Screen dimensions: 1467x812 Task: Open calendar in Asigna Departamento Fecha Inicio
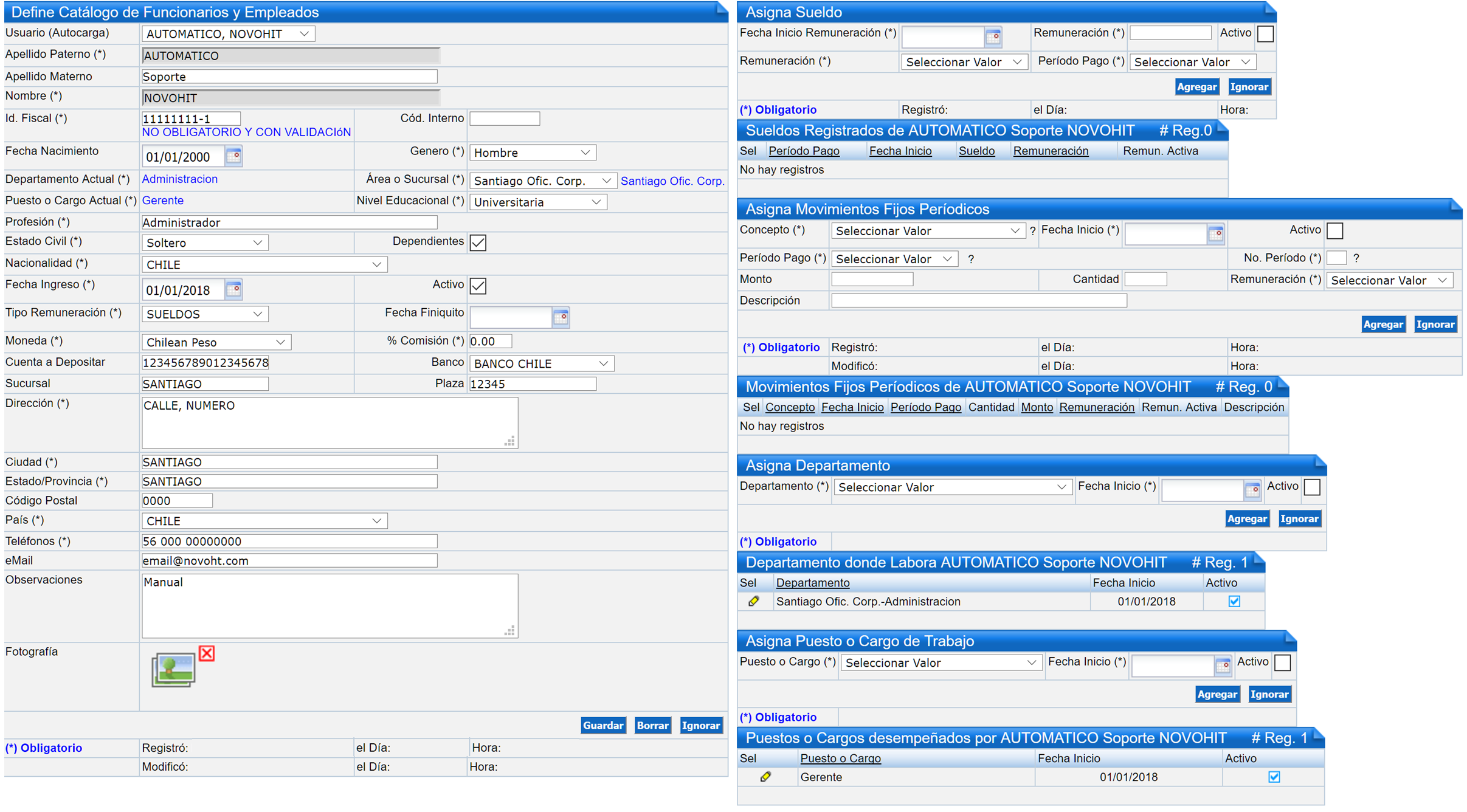click(1252, 490)
